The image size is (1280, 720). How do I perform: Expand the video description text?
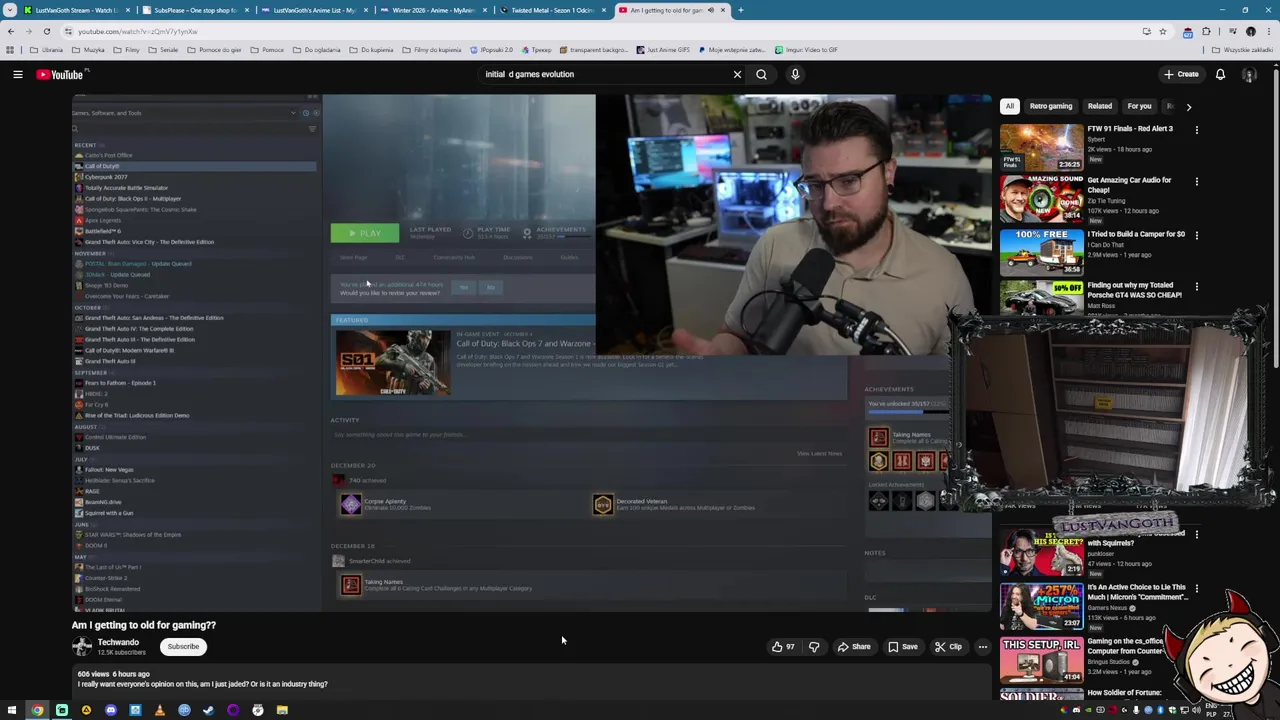[x=203, y=684]
